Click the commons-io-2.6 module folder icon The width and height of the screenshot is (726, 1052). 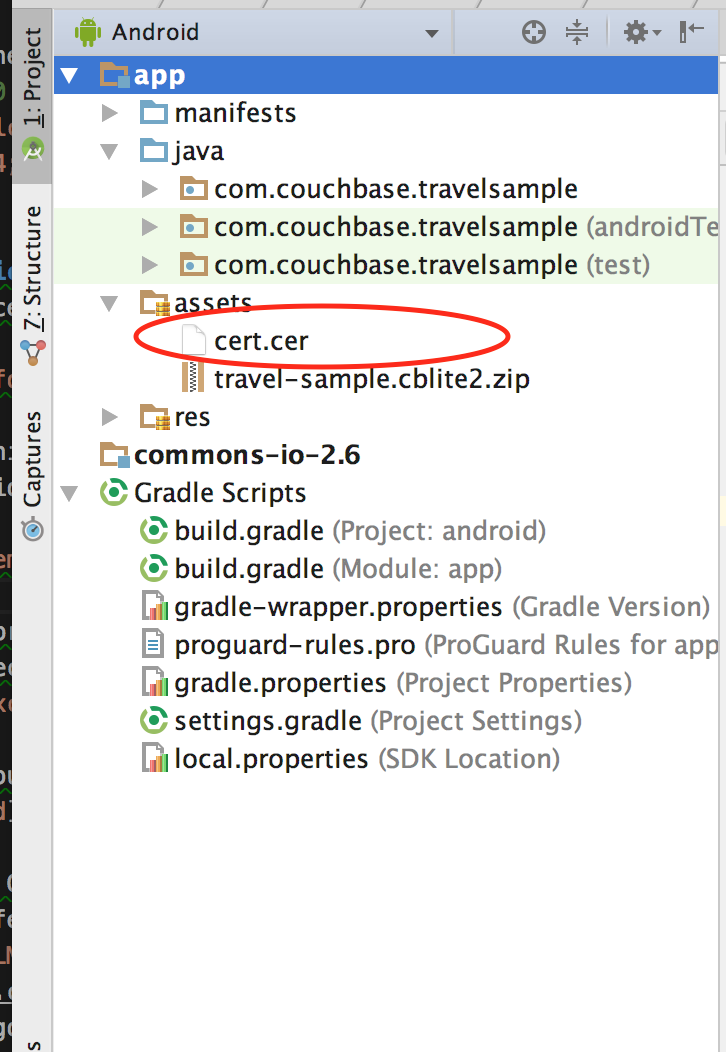115,455
